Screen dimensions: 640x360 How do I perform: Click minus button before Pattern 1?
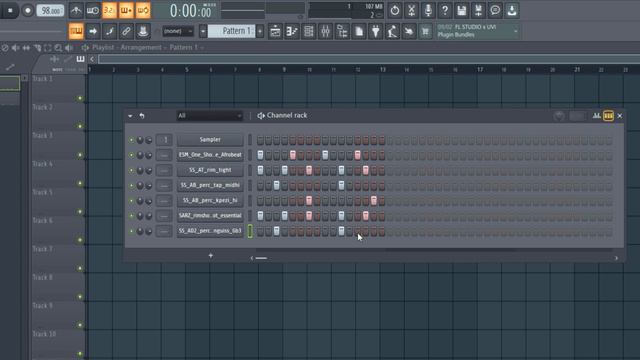pos(203,31)
